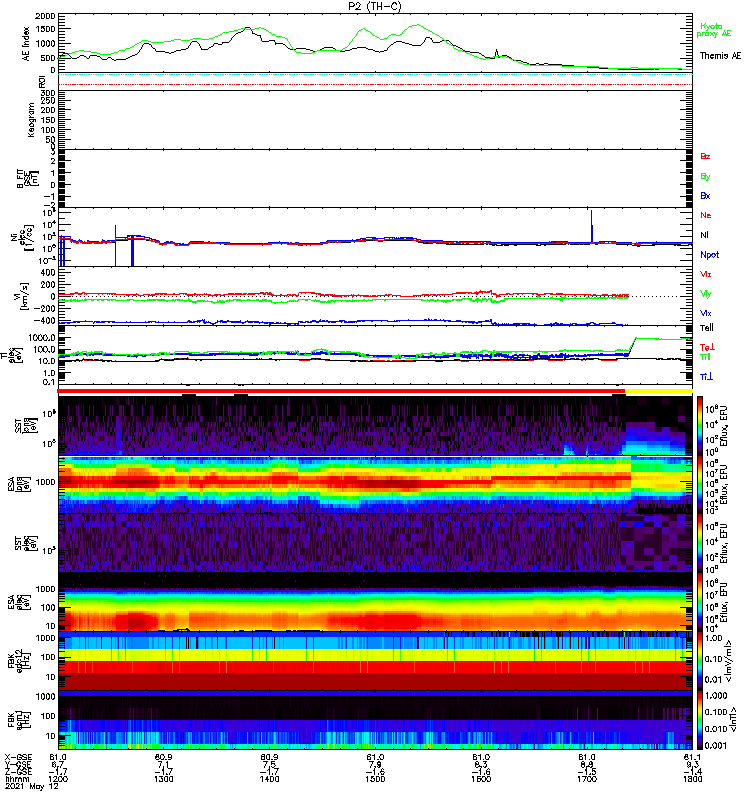
Task: Select the green "Kyoto proxy AE" legend label
Action: [714, 30]
